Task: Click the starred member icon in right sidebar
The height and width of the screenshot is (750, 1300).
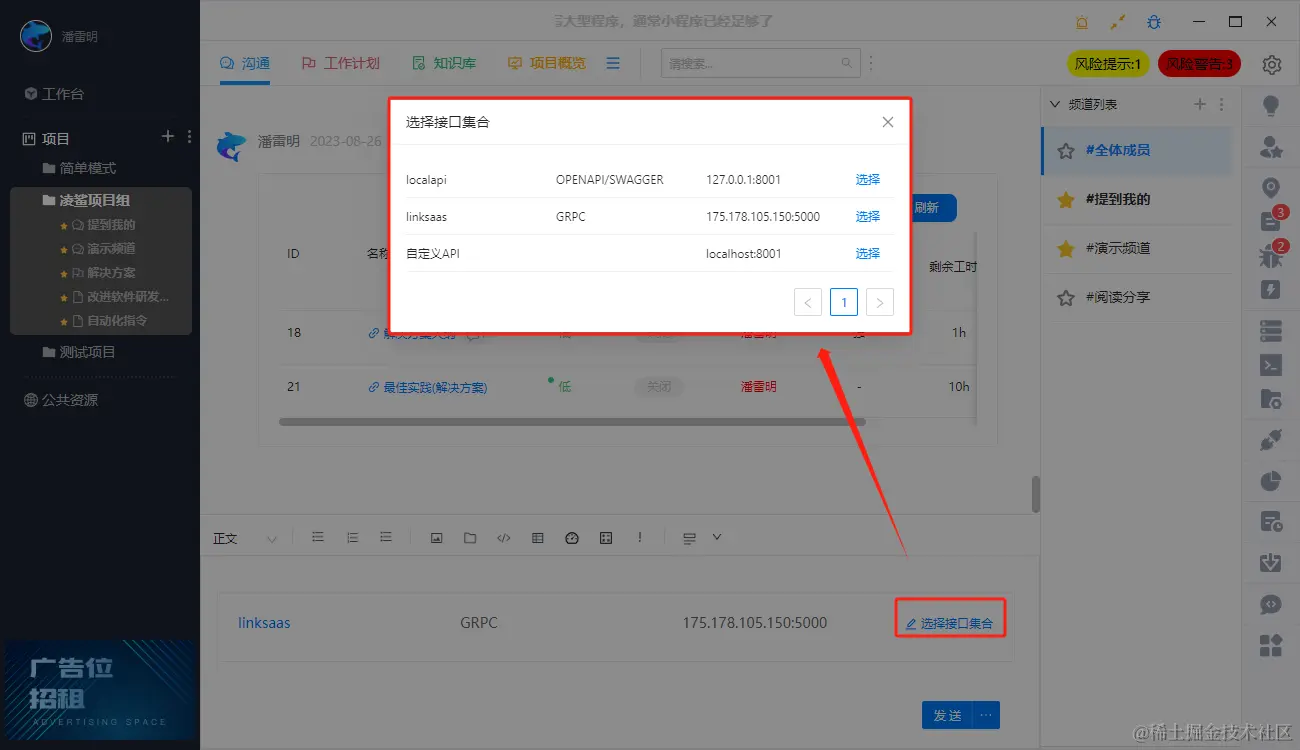Action: [1271, 148]
